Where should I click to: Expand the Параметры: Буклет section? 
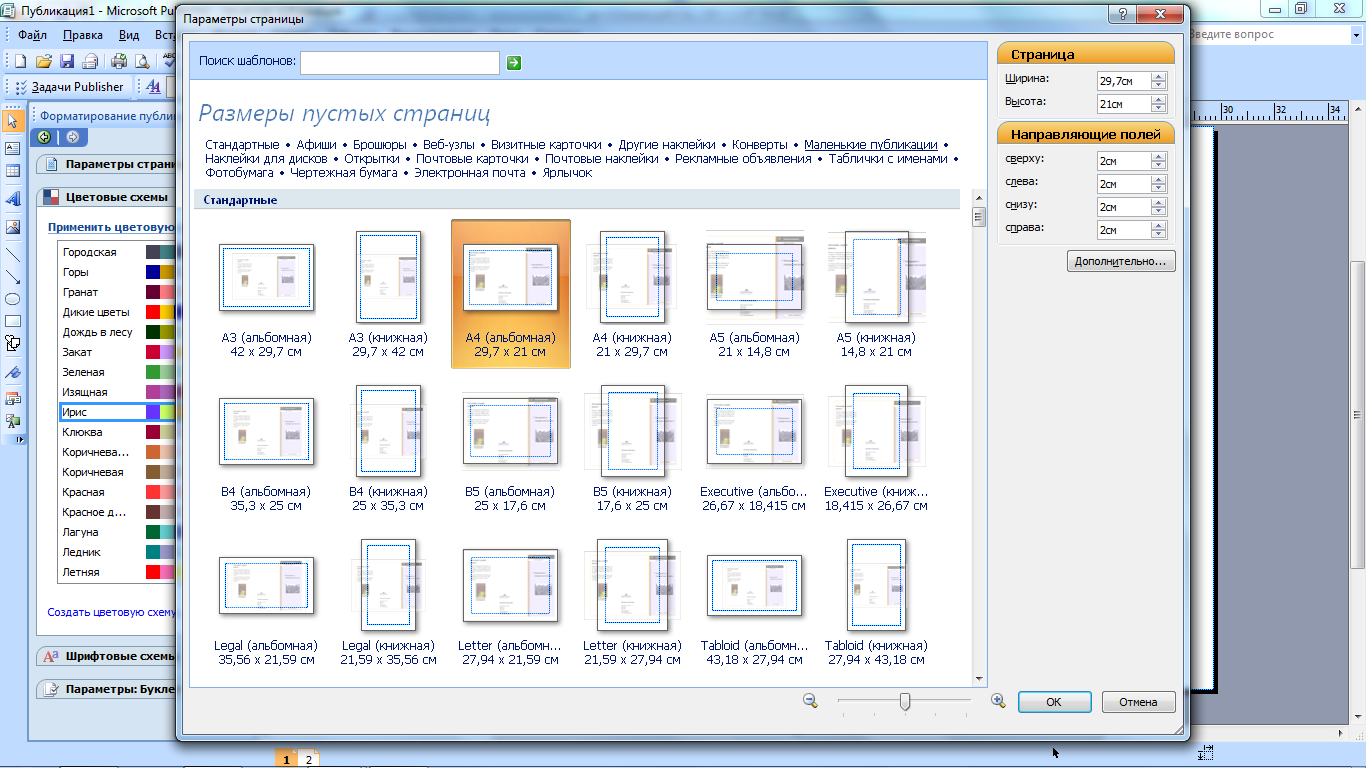(x=107, y=689)
